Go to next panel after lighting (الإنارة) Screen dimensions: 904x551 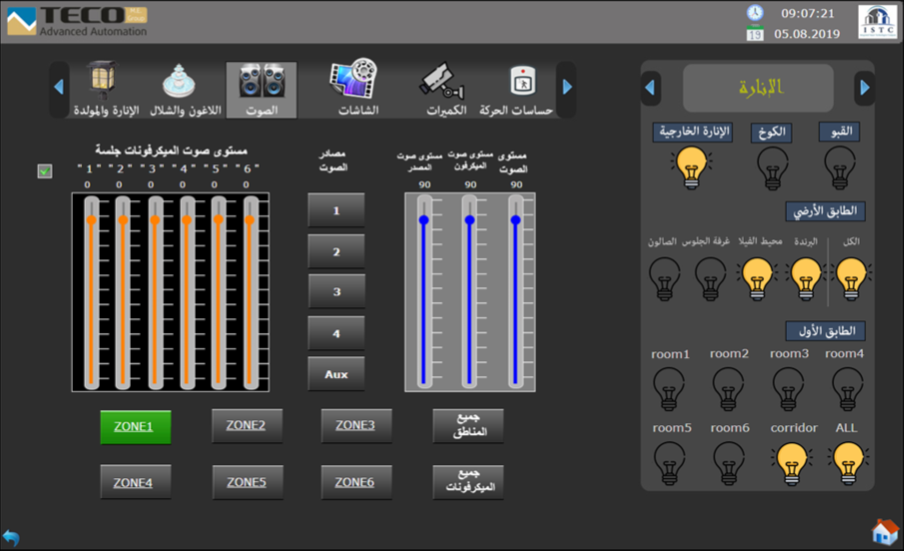coord(864,88)
